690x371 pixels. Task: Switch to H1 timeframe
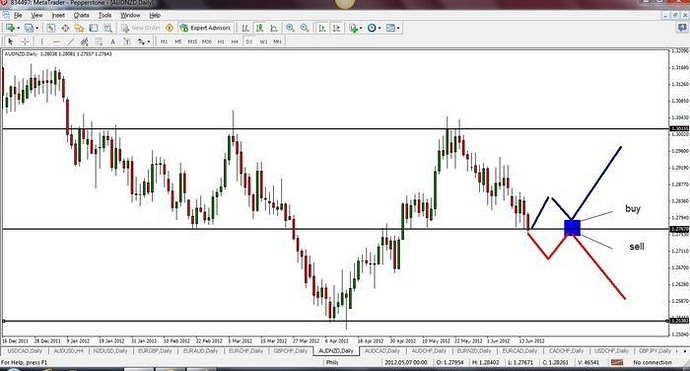[x=221, y=41]
